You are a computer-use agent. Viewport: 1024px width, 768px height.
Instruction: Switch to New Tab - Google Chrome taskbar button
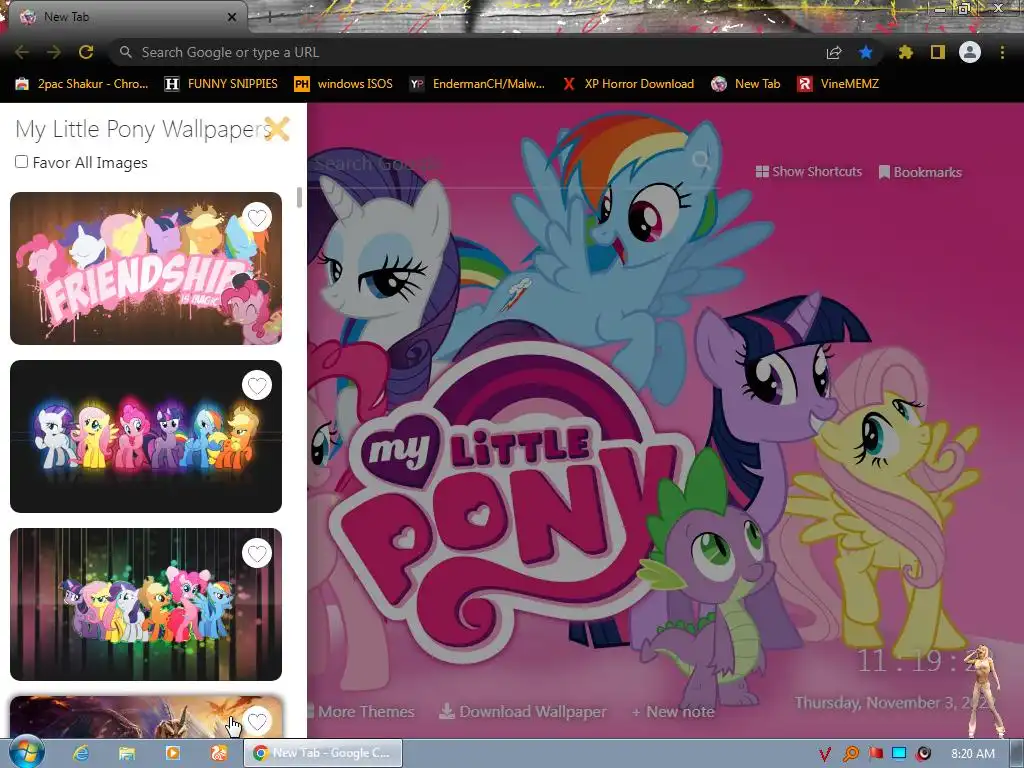tap(323, 753)
